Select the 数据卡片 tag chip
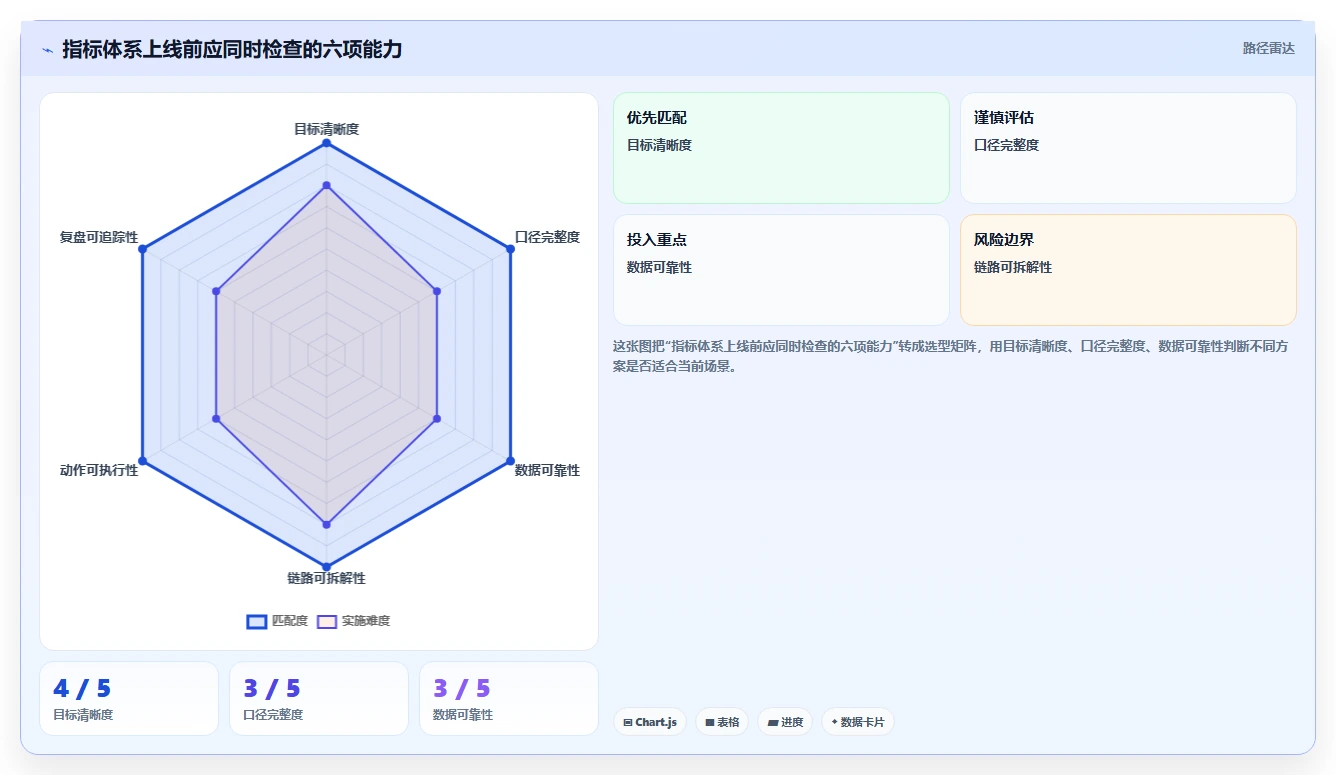1336x775 pixels. 857,722
